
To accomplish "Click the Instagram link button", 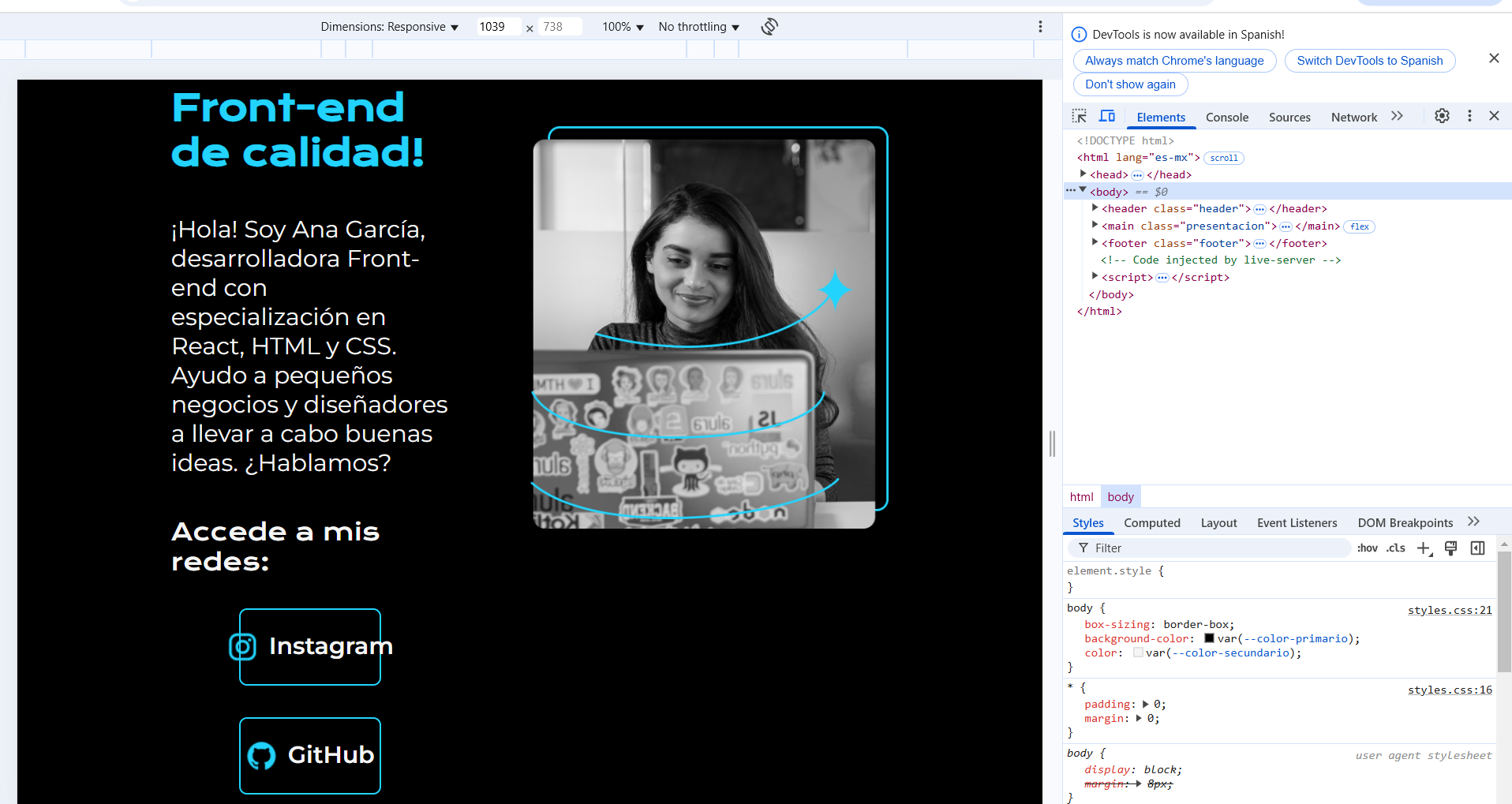I will click(x=310, y=647).
